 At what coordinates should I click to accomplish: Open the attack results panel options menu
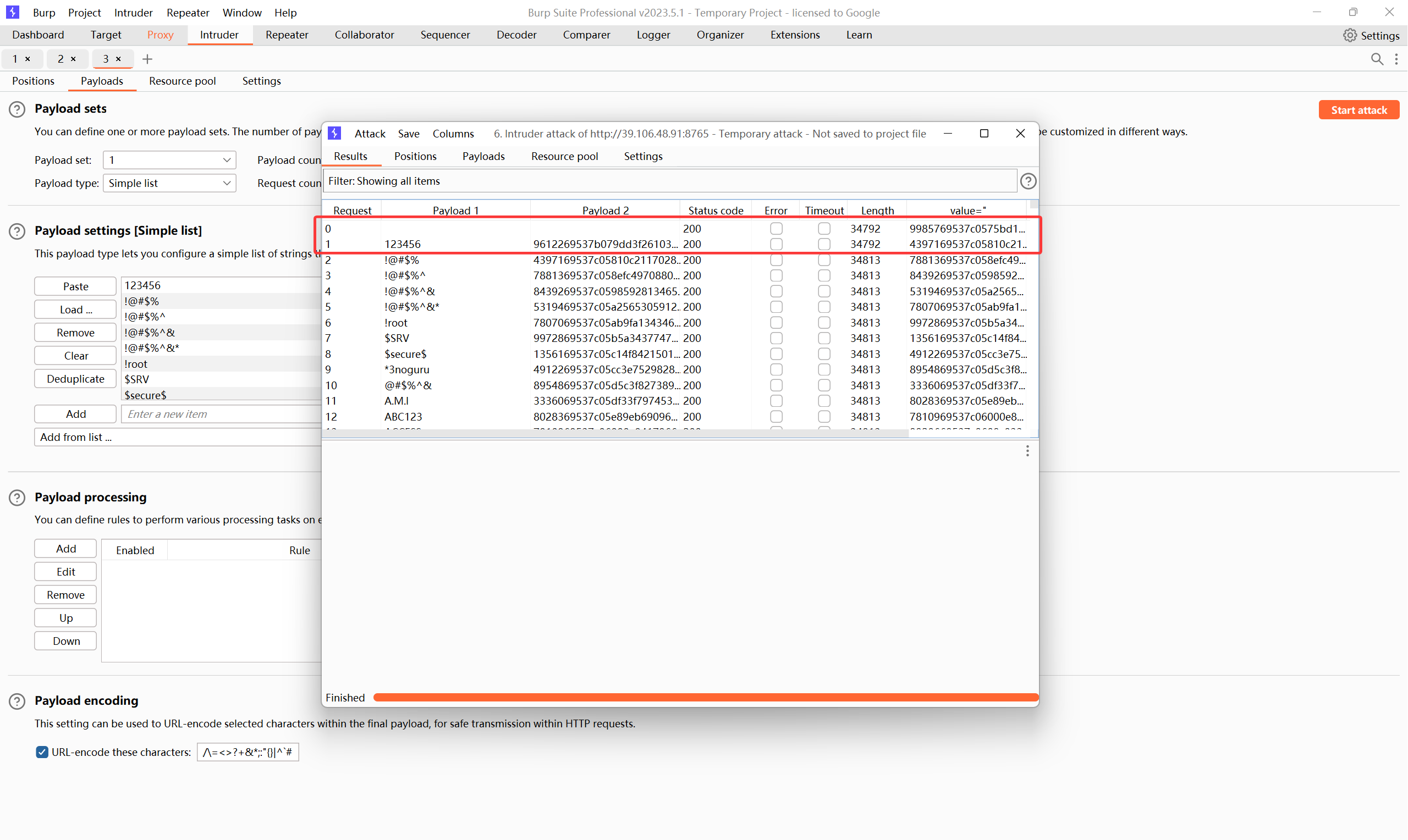tap(1027, 451)
